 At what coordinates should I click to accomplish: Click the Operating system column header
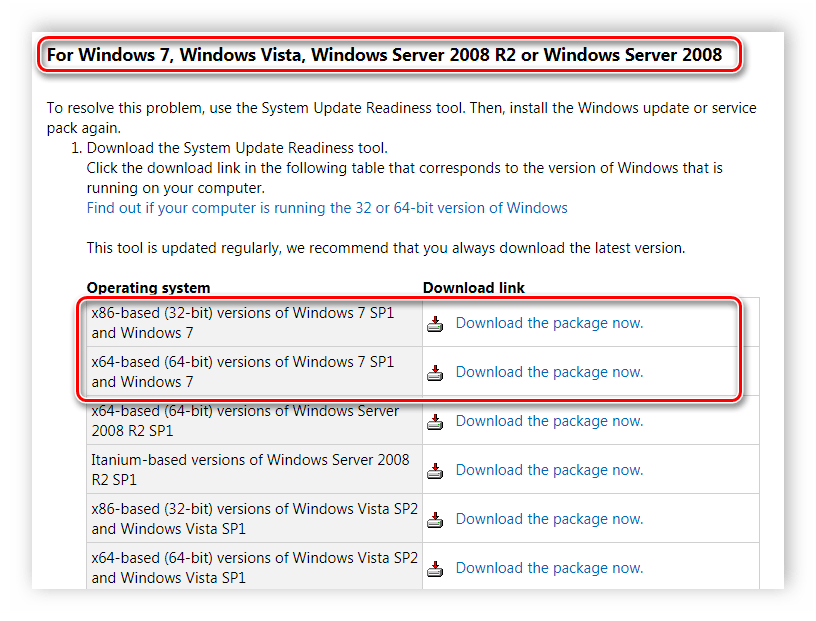(149, 288)
